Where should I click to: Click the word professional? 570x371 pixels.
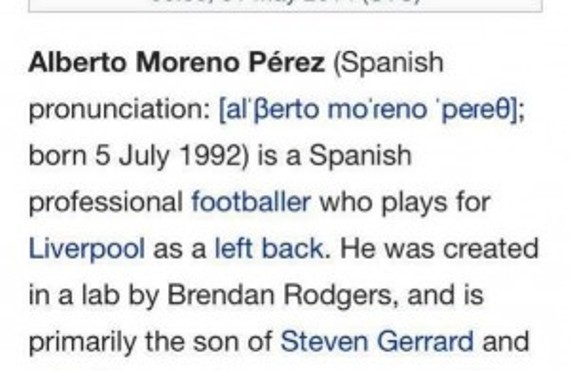coord(106,203)
